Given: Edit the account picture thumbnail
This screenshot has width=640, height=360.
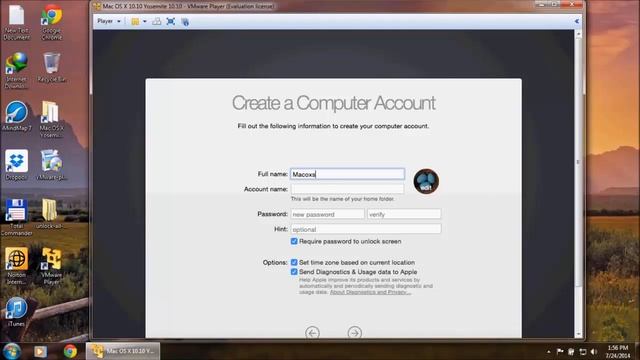Looking at the screenshot, I should [x=426, y=181].
